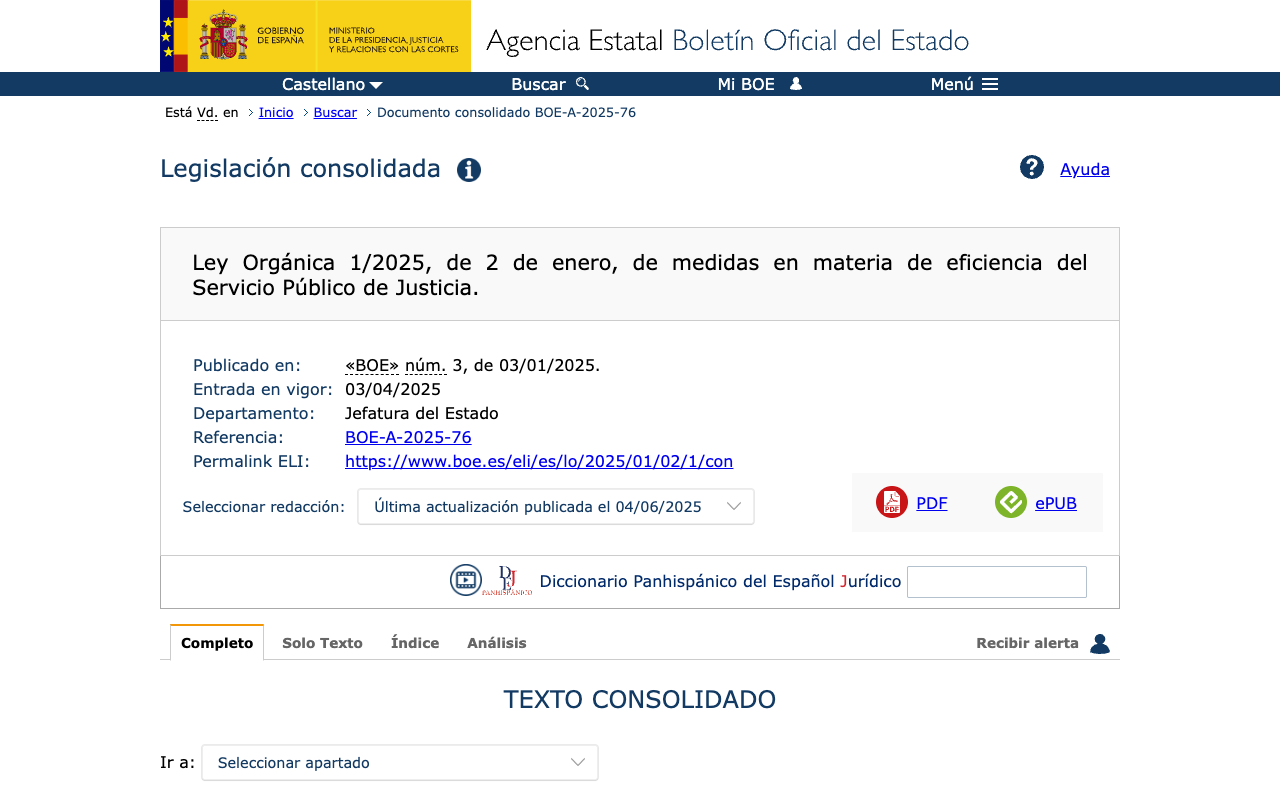Open the Ayuda link
Screen dimensions: 1280x800
click(1085, 169)
